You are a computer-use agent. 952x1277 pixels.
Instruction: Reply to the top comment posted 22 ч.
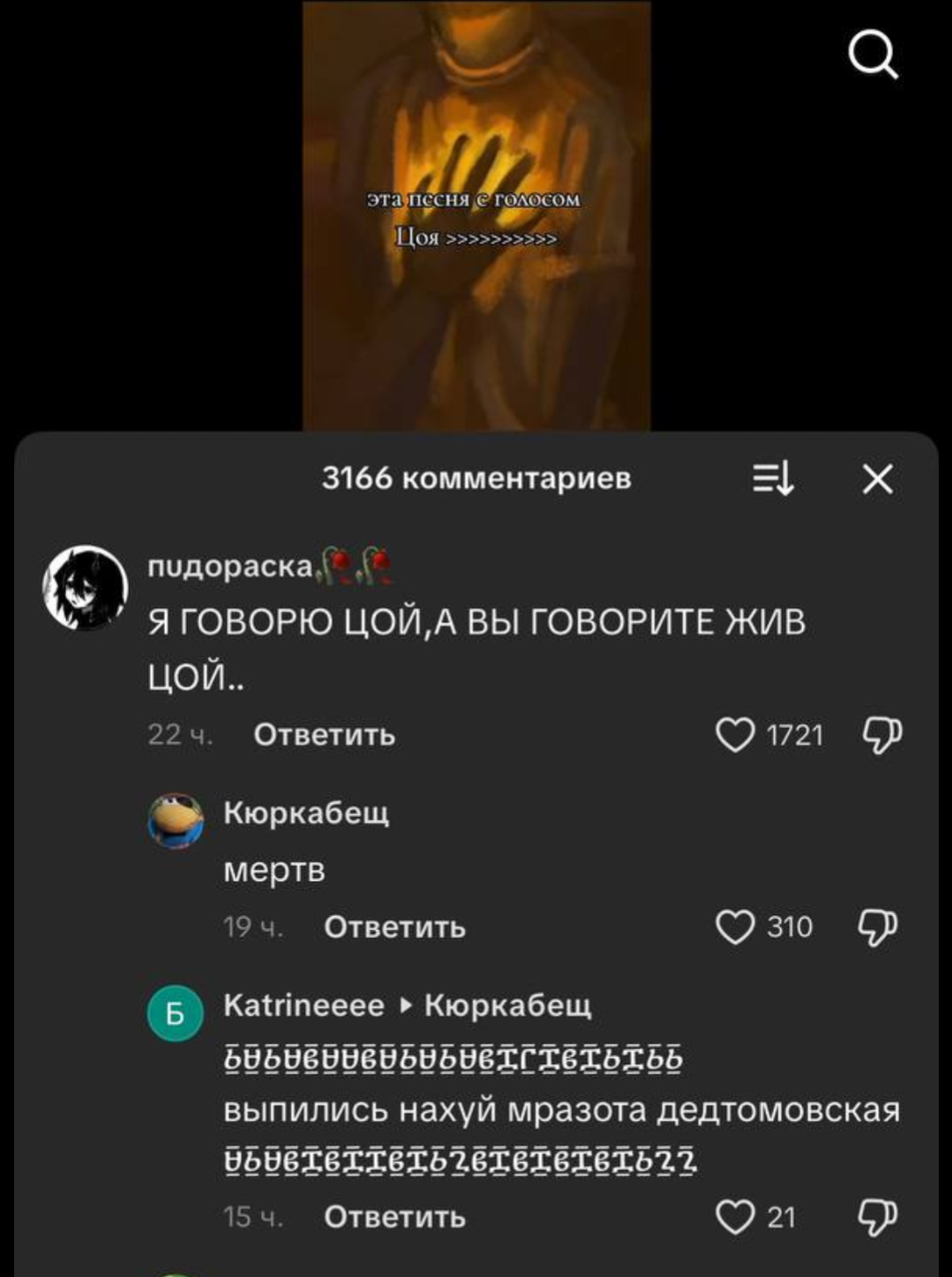point(324,734)
